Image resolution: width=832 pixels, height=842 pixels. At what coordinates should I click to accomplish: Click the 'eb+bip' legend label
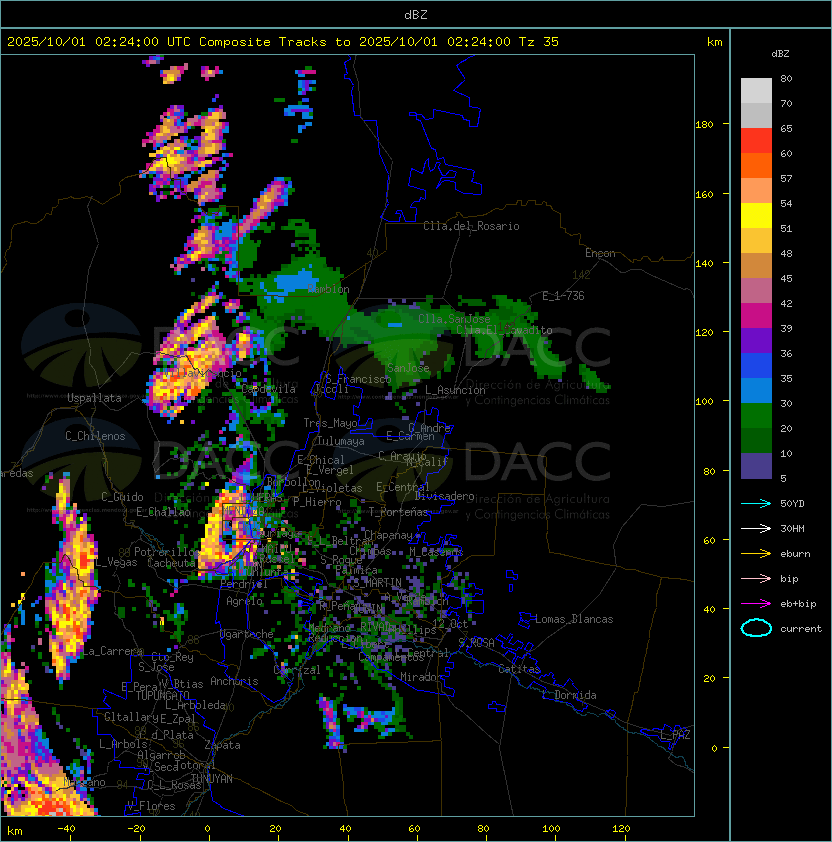798,604
